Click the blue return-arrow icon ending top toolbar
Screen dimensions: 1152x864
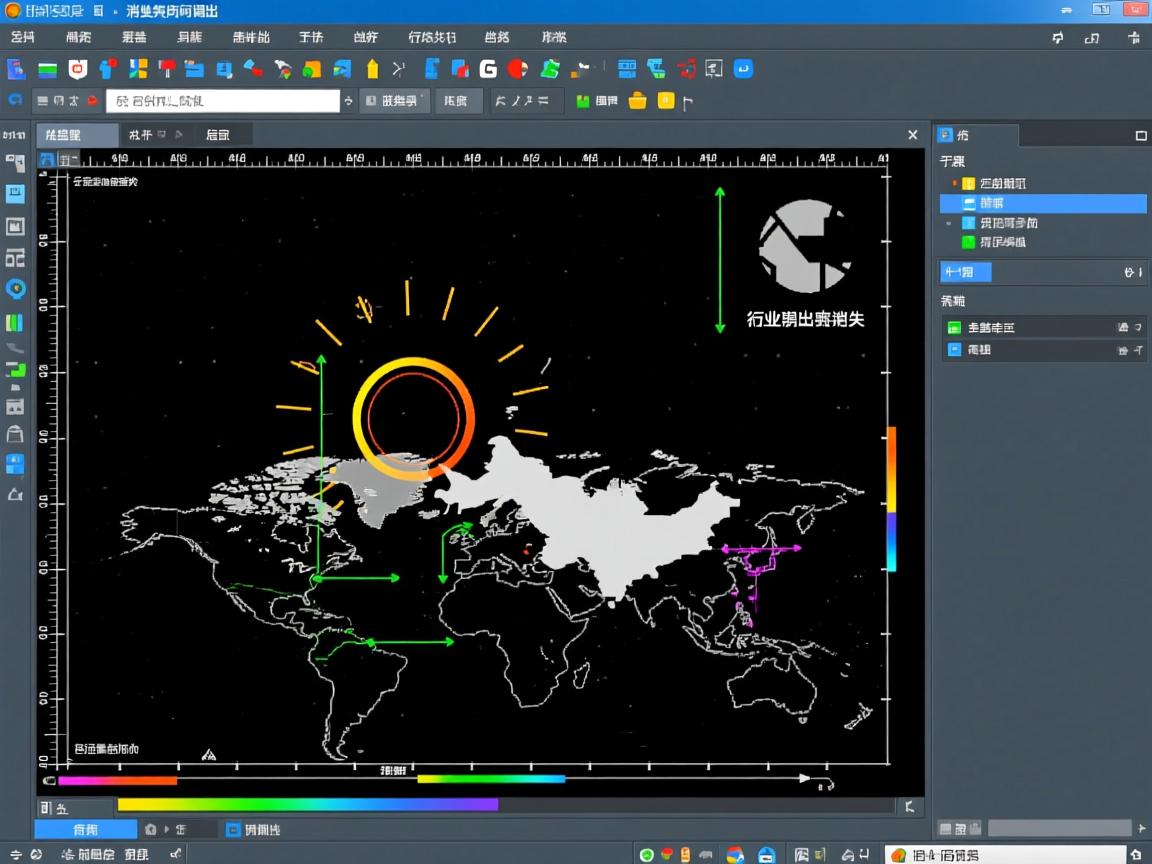743,69
